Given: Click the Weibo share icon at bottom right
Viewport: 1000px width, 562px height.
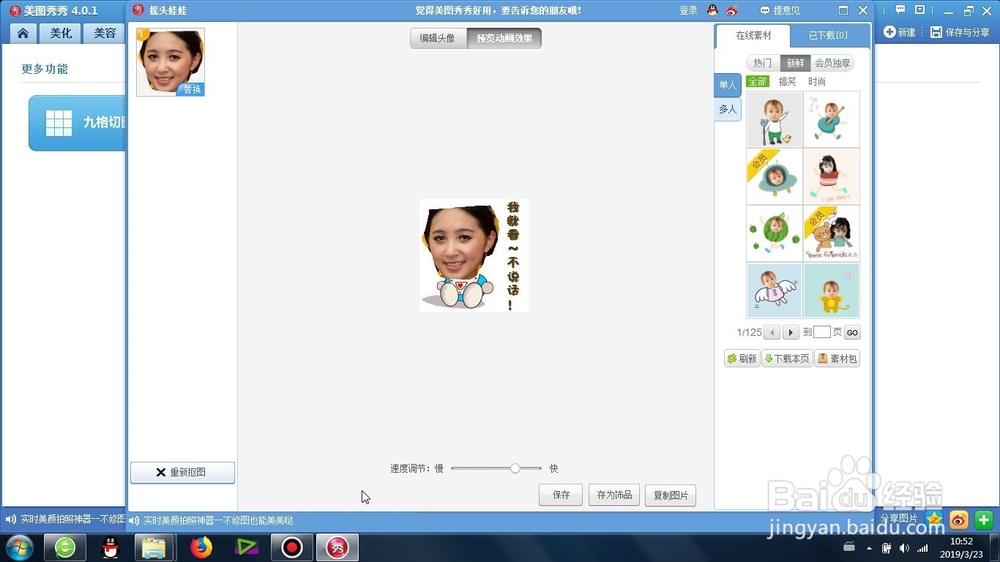Looking at the screenshot, I should 959,520.
